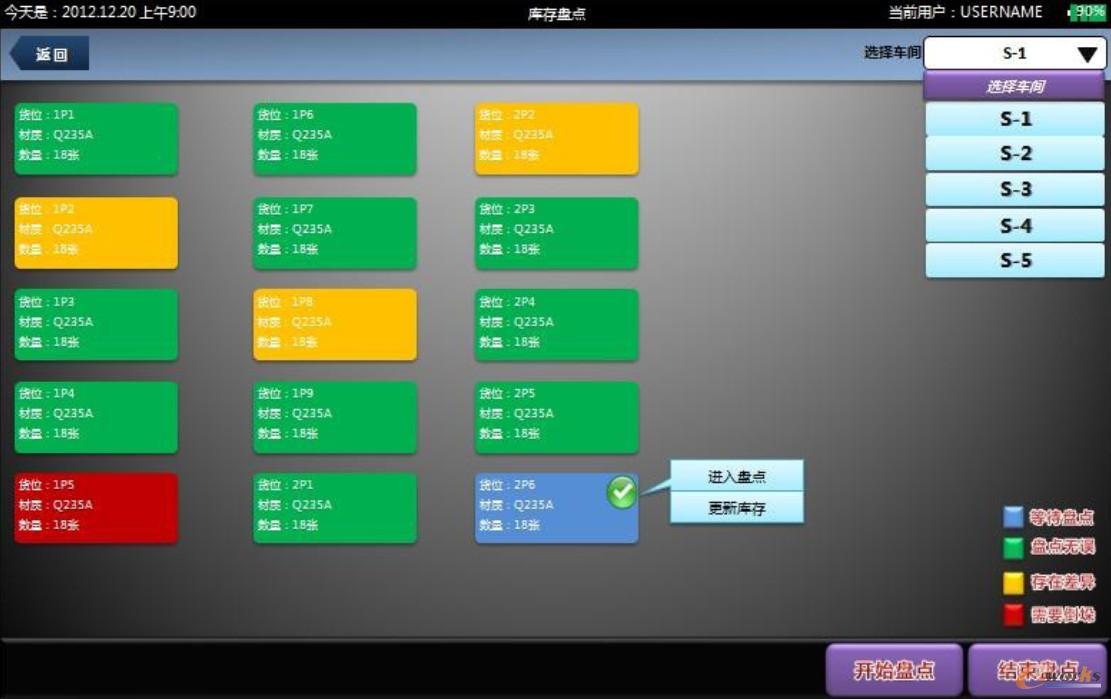1111x699 pixels.
Task: 点击左上角的返回按钮图标
Action: (x=49, y=55)
